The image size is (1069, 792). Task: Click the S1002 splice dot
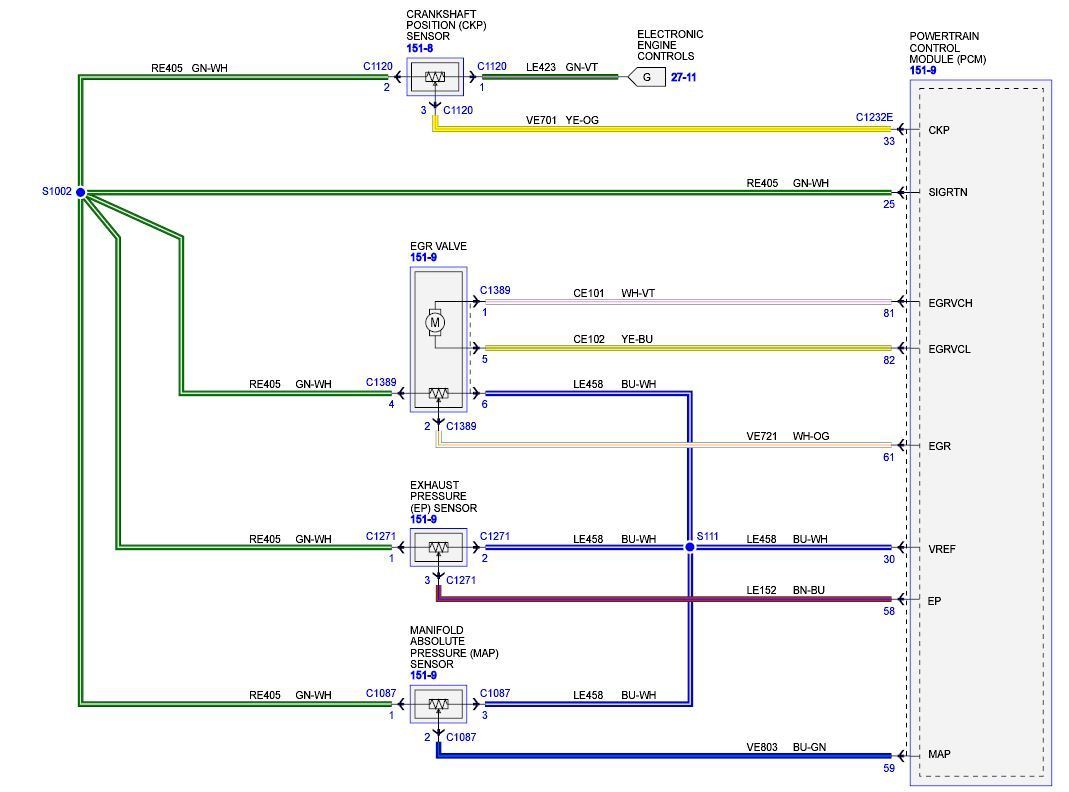pyautogui.click(x=80, y=192)
